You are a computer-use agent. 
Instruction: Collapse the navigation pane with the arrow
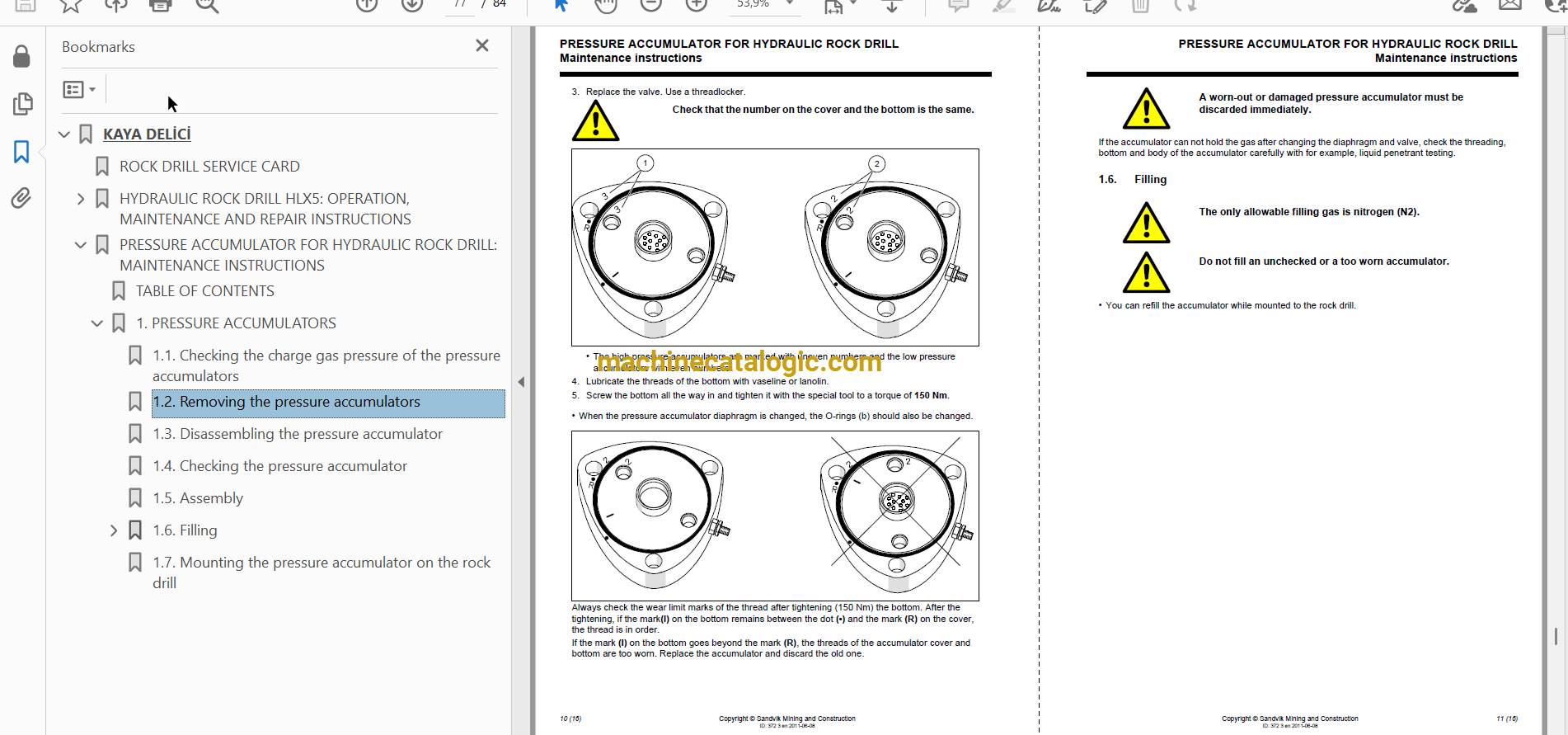pos(521,382)
